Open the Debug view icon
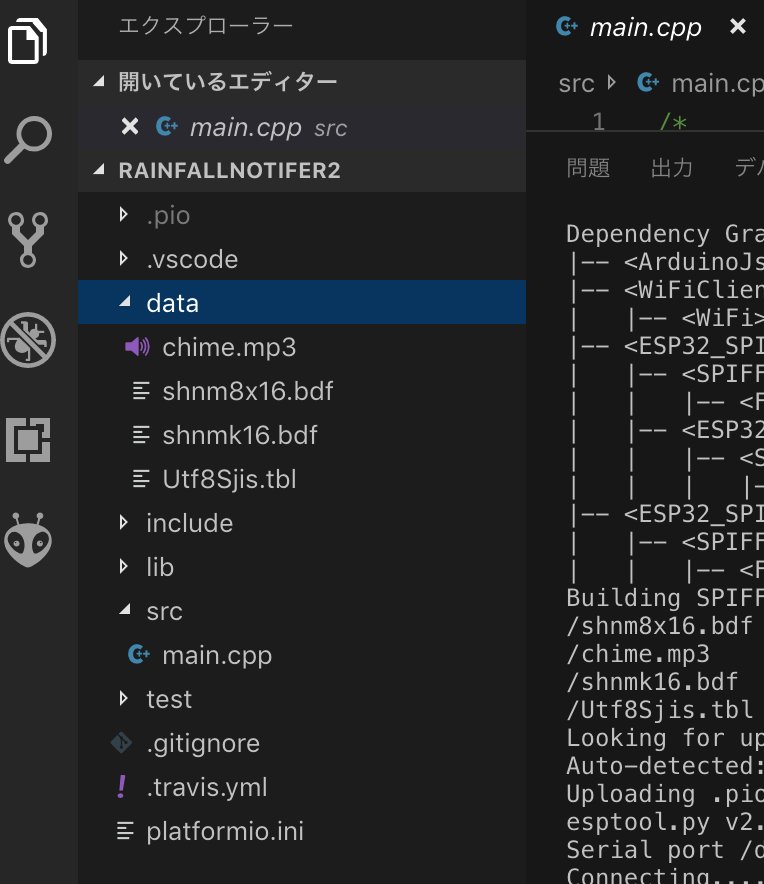The height and width of the screenshot is (884, 764). (x=28, y=340)
